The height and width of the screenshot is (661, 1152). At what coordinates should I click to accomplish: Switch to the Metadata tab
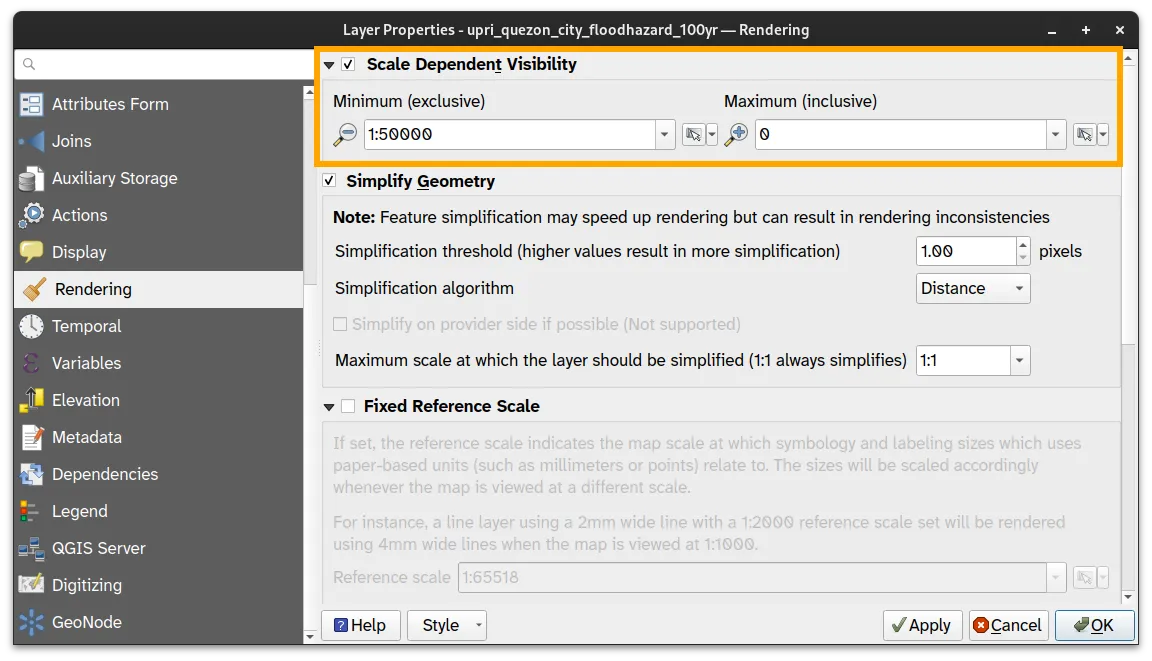click(x=86, y=437)
